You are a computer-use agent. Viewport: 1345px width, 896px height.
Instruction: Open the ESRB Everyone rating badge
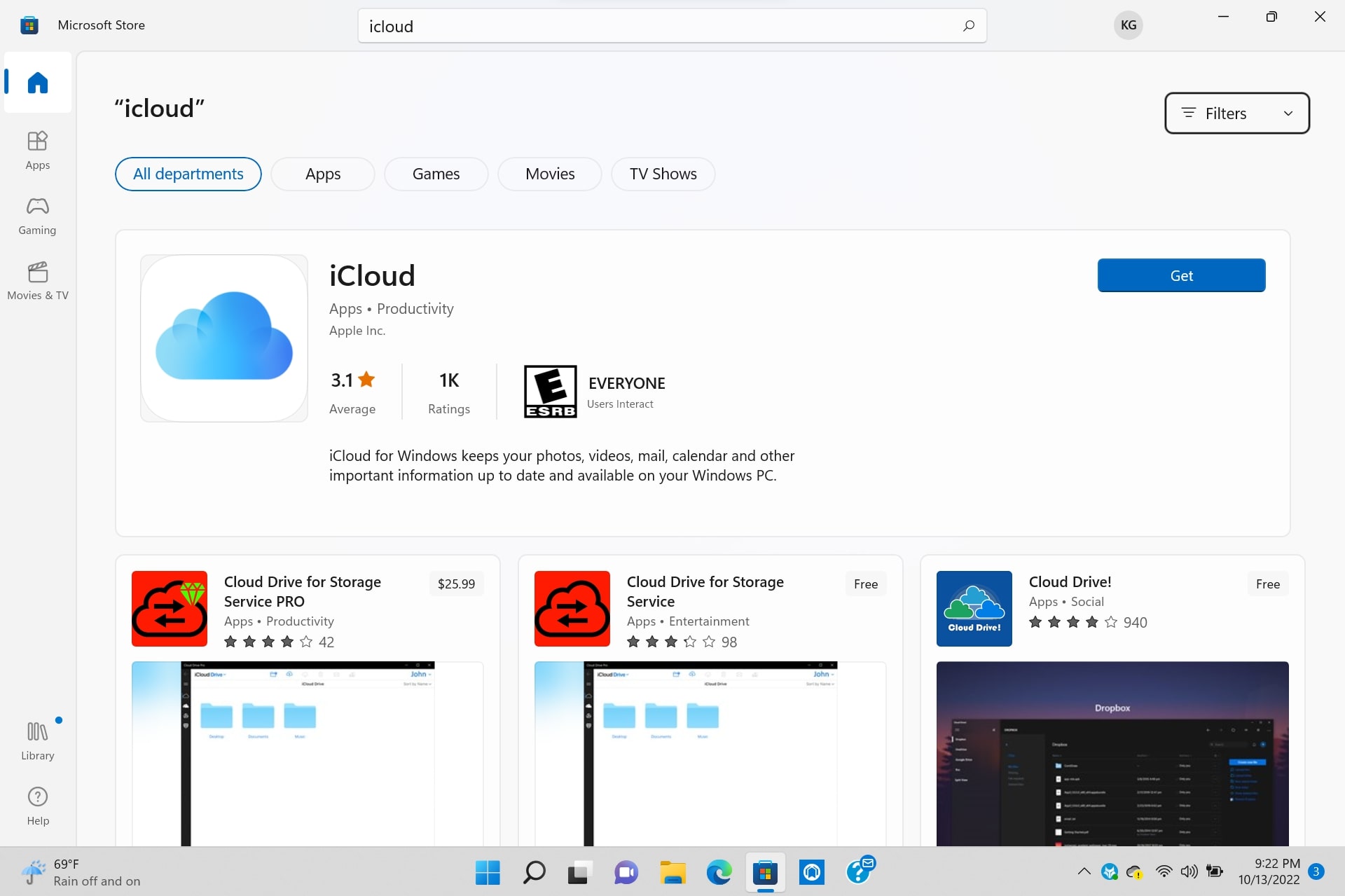point(550,392)
